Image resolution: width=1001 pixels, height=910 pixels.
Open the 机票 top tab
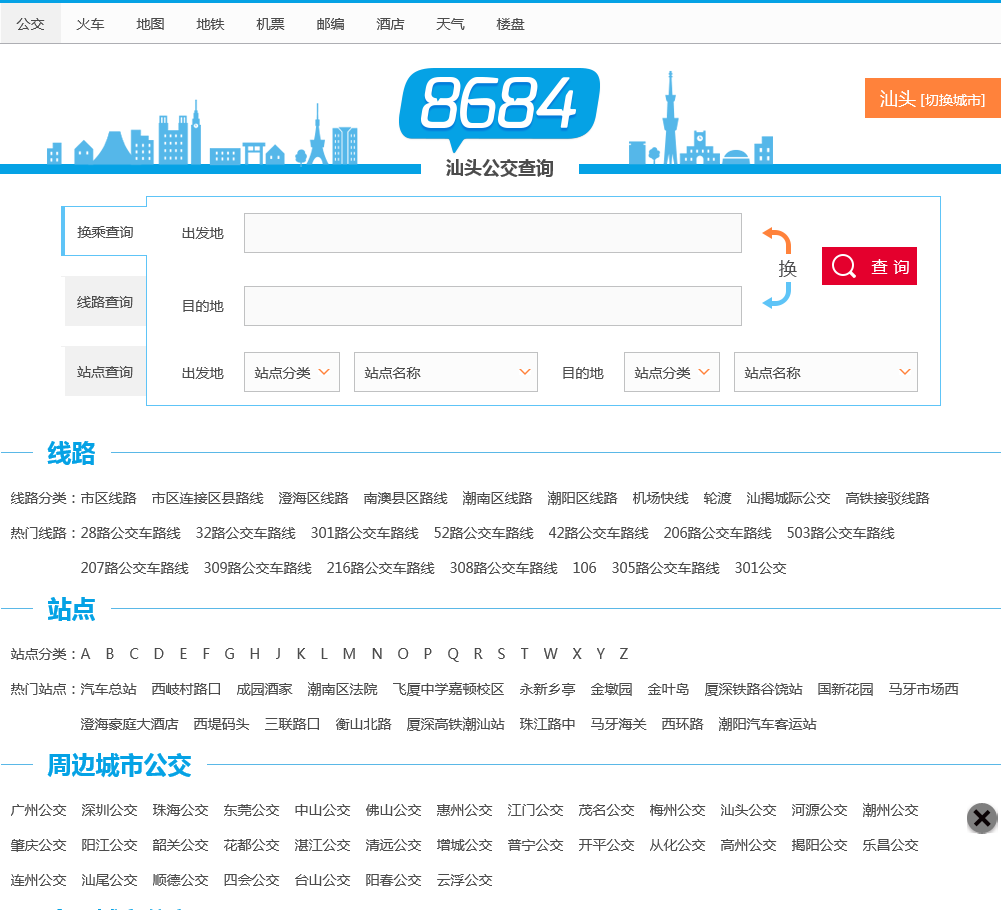pyautogui.click(x=270, y=24)
